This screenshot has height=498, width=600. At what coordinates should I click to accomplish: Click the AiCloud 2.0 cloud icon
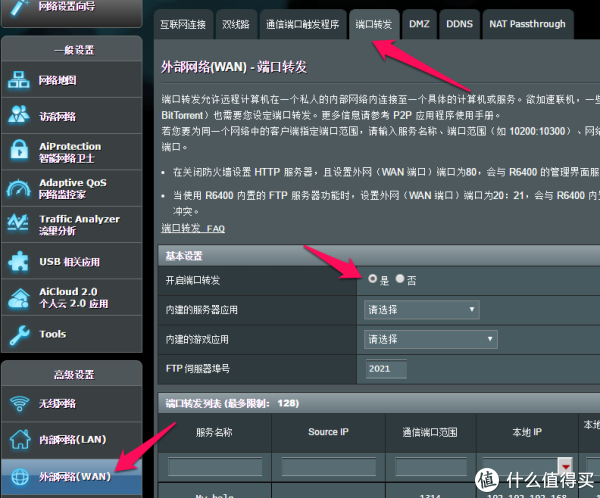[x=19, y=297]
